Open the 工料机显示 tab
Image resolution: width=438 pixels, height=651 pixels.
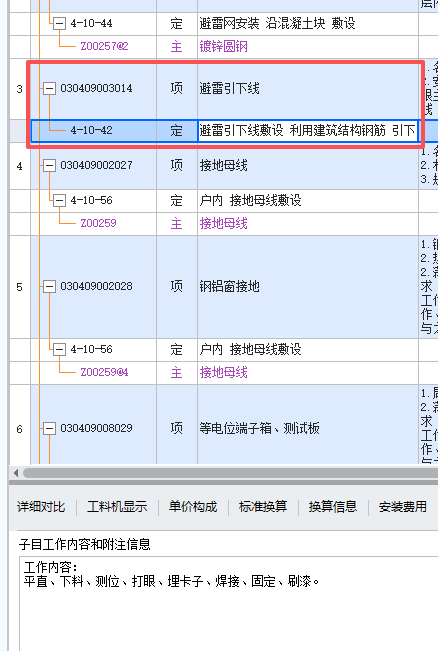tap(117, 507)
